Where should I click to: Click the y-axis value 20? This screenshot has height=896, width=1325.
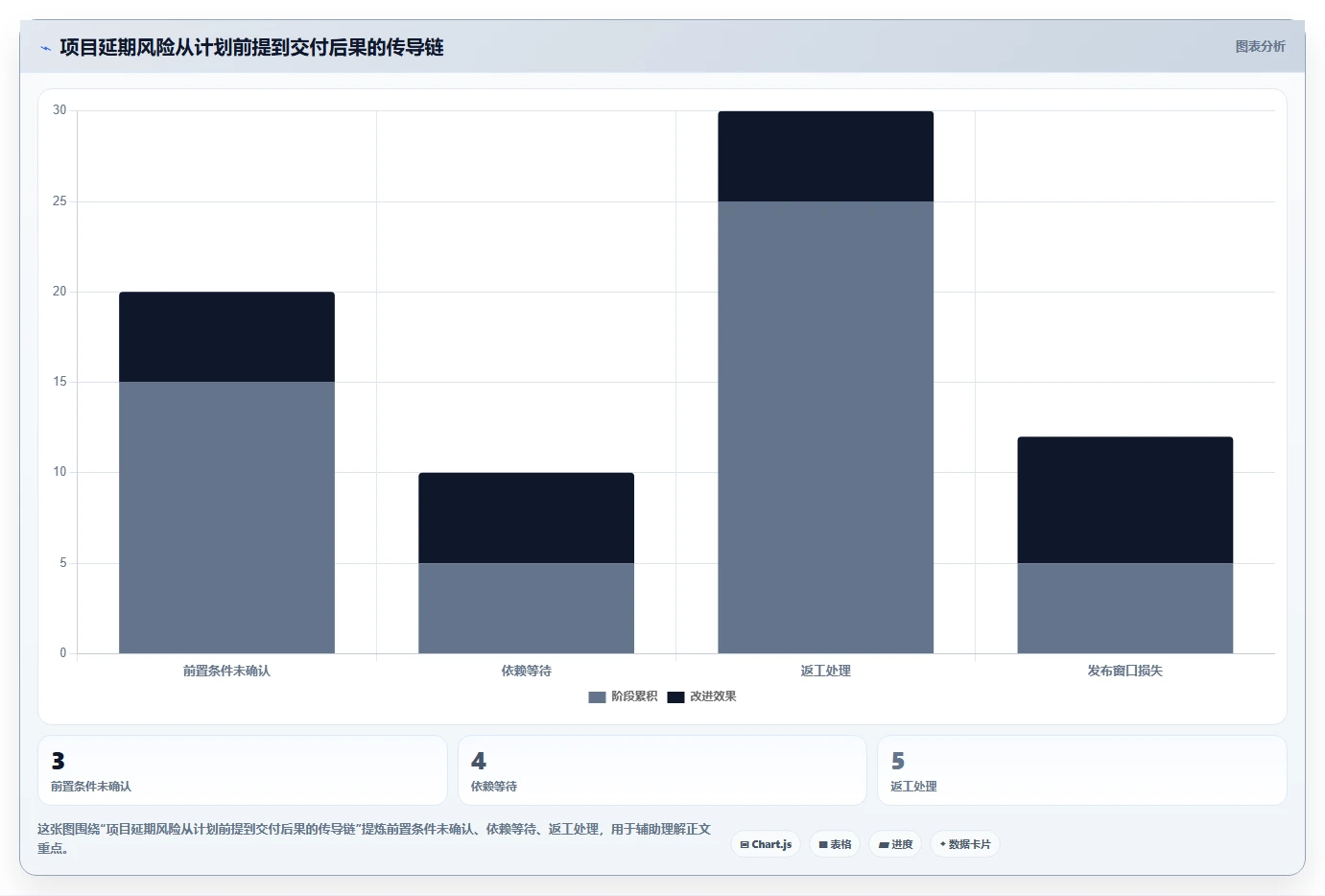pos(59,292)
